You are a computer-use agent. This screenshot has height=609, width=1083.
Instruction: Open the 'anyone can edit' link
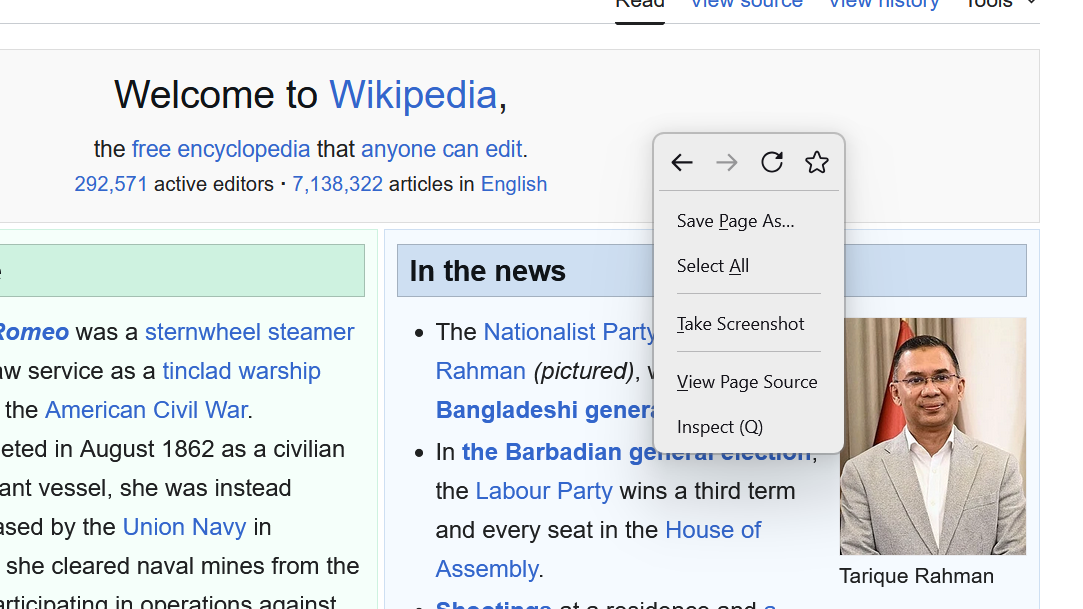pos(441,150)
